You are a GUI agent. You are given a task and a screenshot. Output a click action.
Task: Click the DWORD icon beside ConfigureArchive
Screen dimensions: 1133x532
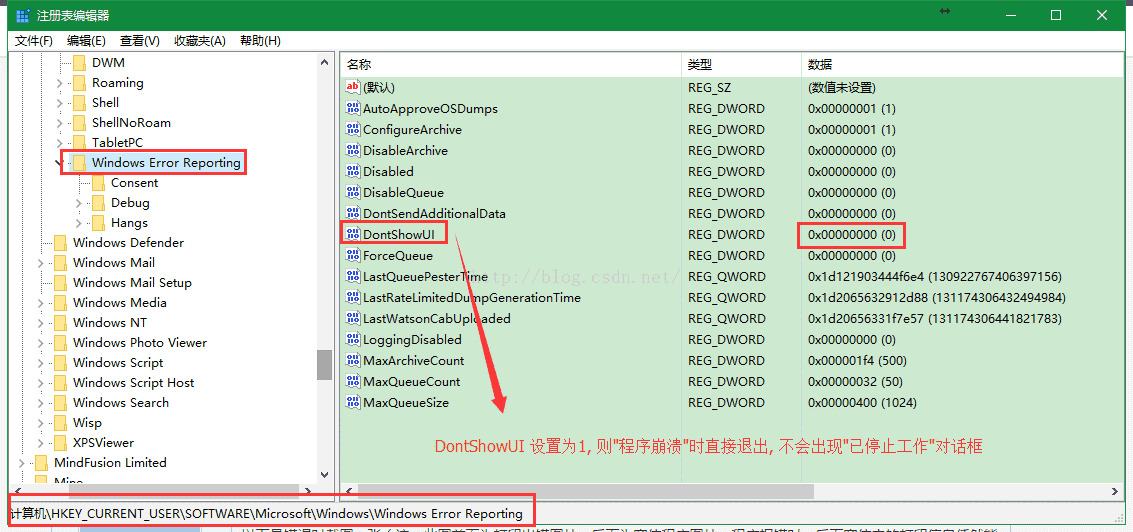353,129
